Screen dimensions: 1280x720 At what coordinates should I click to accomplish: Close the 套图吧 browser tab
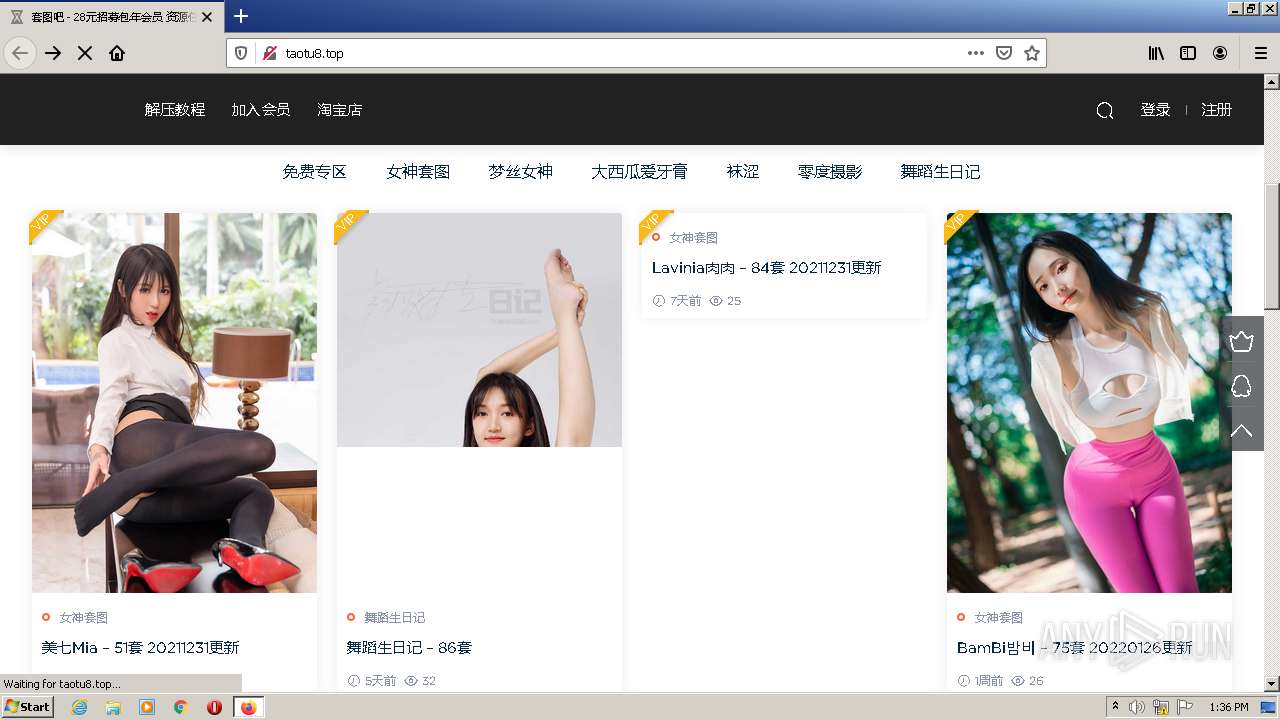(208, 17)
